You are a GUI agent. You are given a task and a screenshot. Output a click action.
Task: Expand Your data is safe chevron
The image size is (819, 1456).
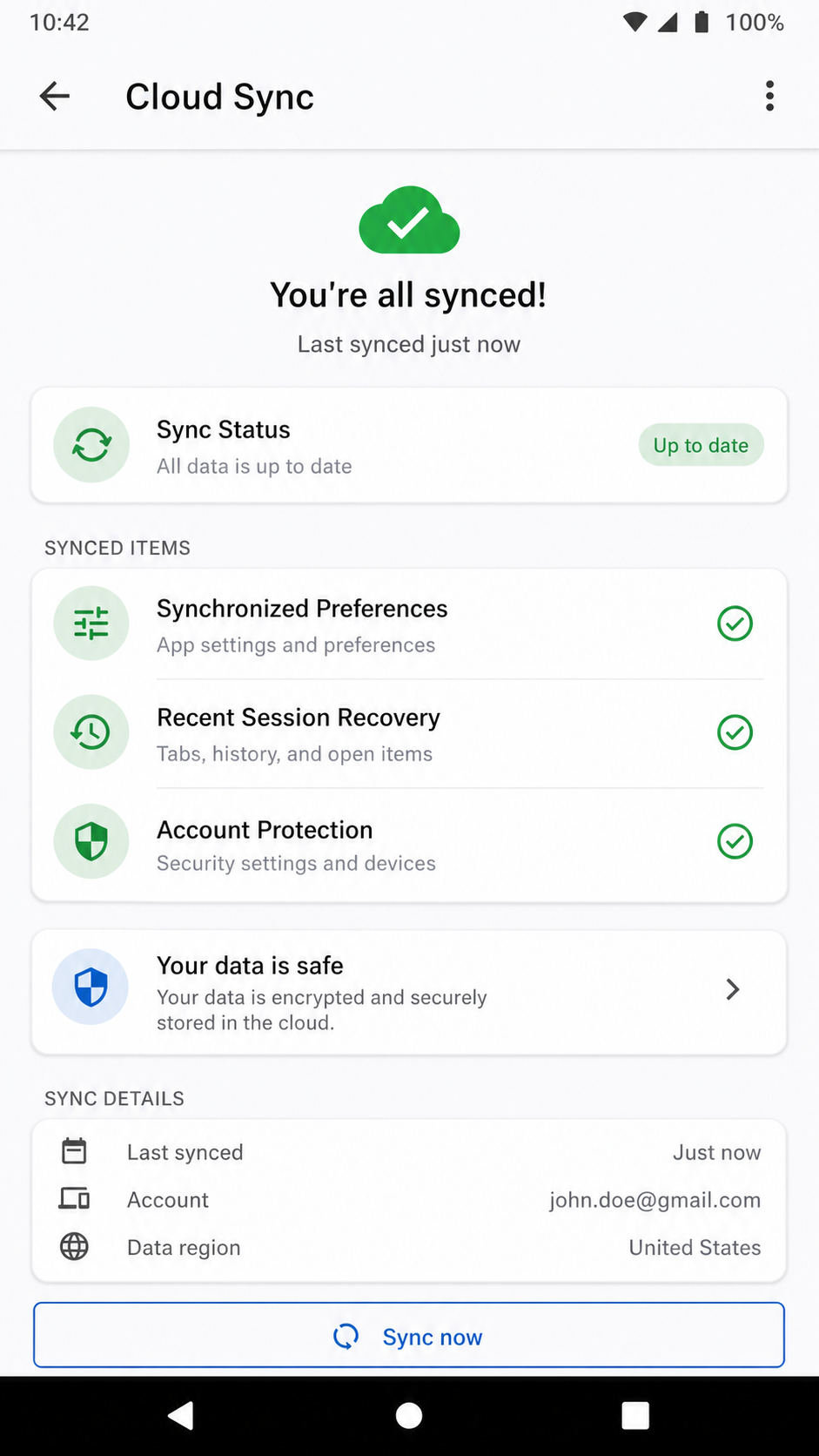click(x=733, y=989)
